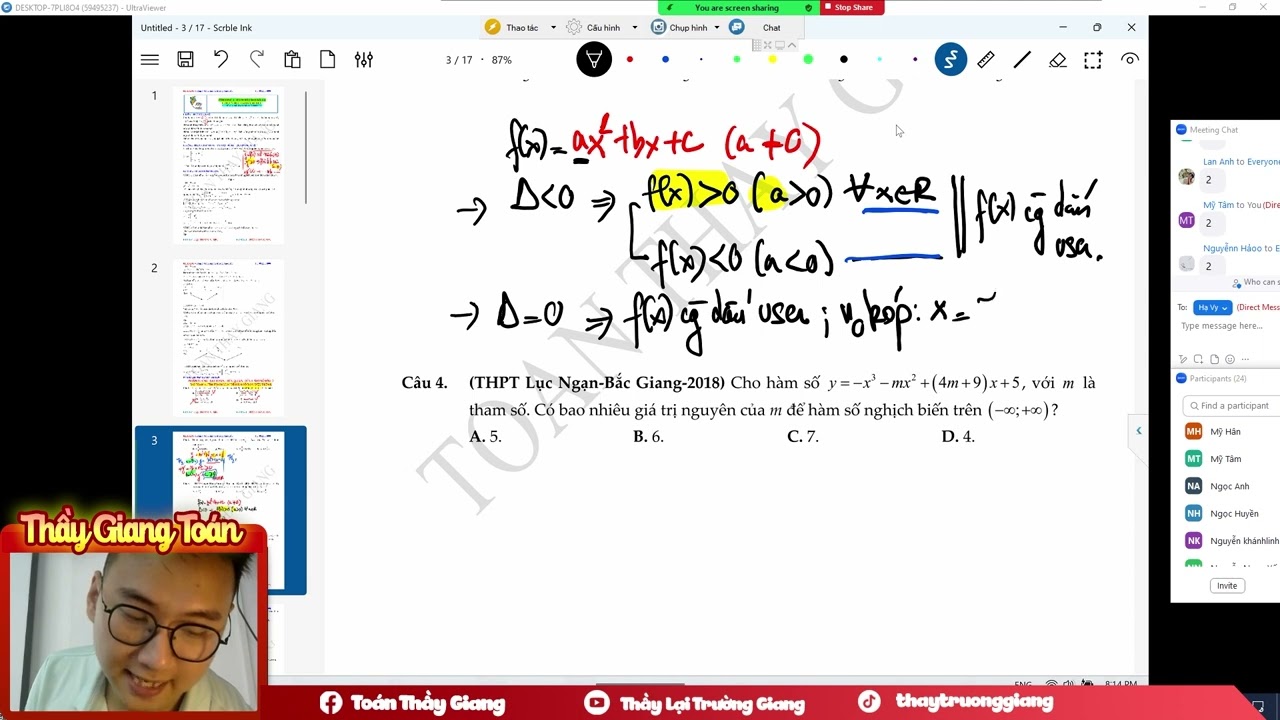Click the Facebook Toán Thầy Giang icon

pyautogui.click(x=331, y=703)
